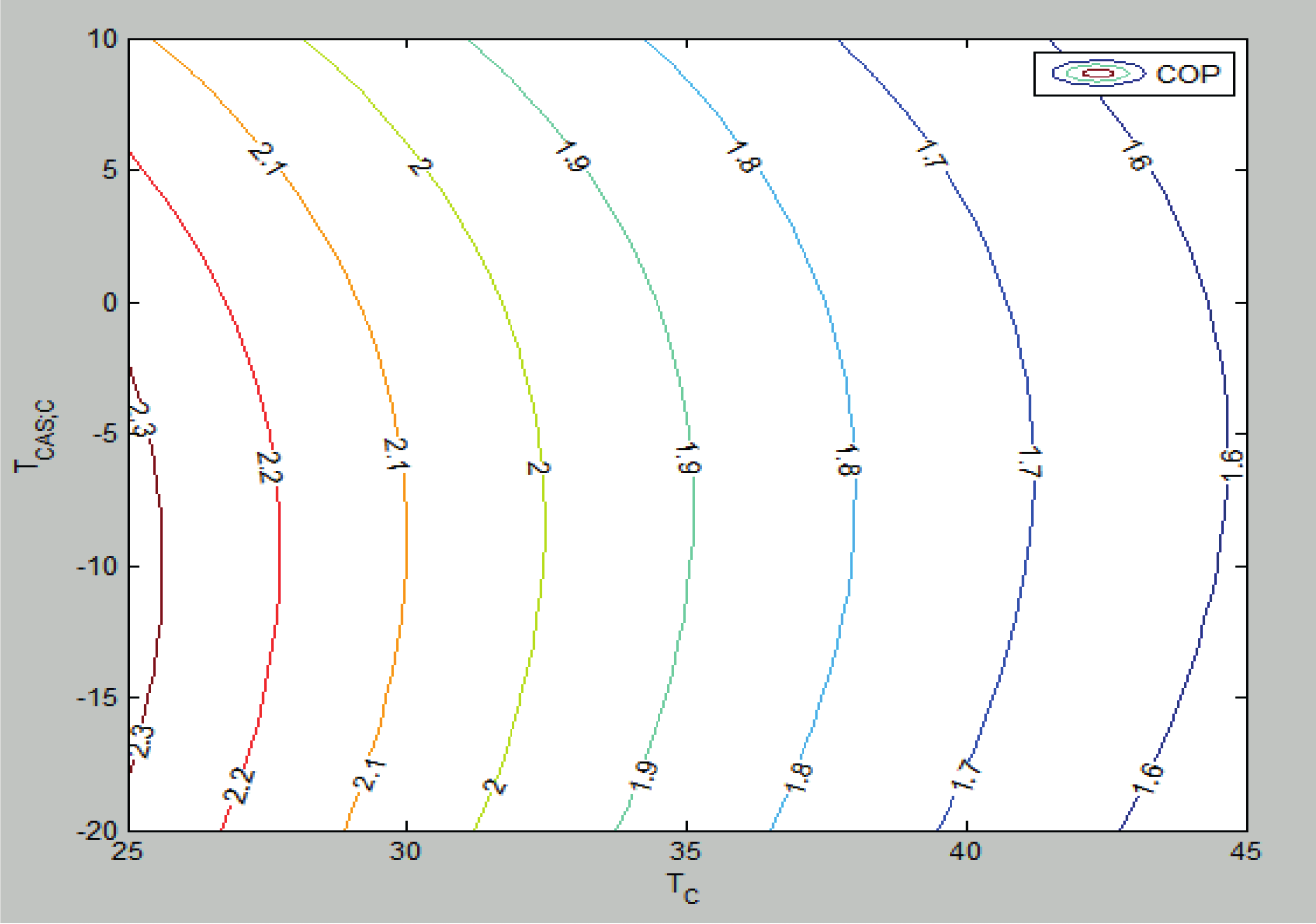Click the light blue 1.8 contour line
1316x924 pixels.
pos(853,566)
